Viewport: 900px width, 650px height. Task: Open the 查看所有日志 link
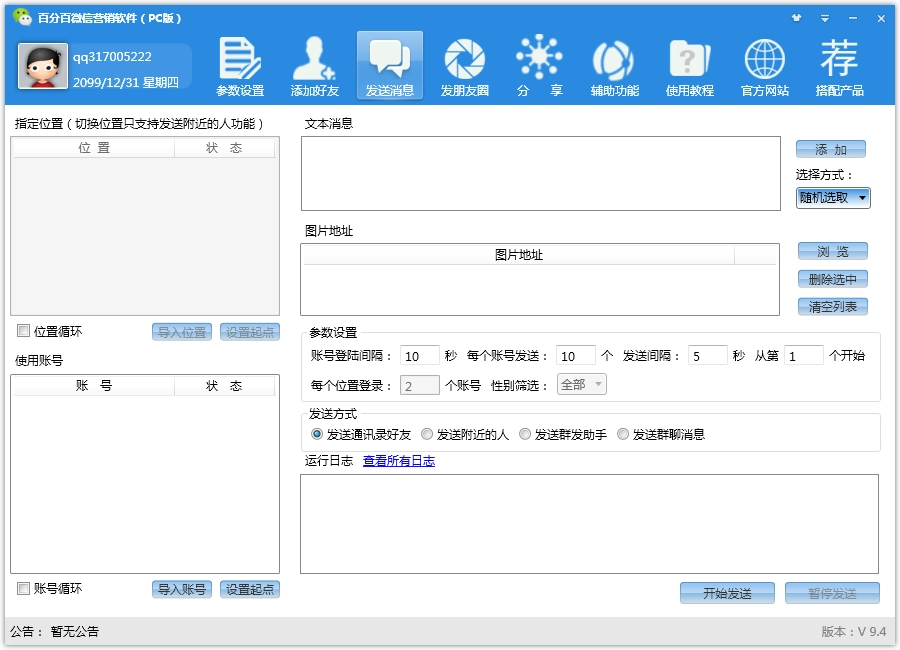pyautogui.click(x=398, y=461)
